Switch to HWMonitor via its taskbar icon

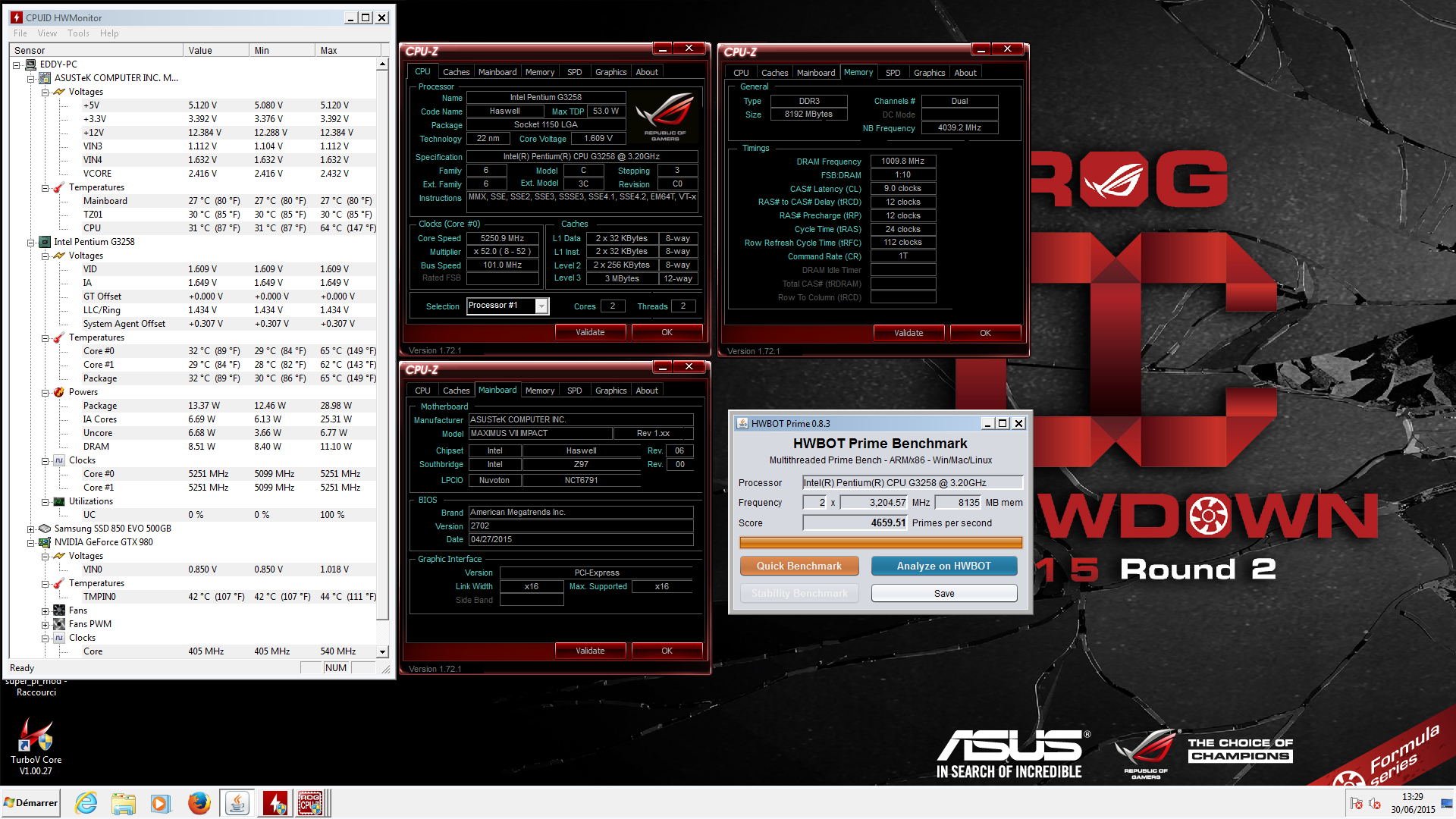275,803
